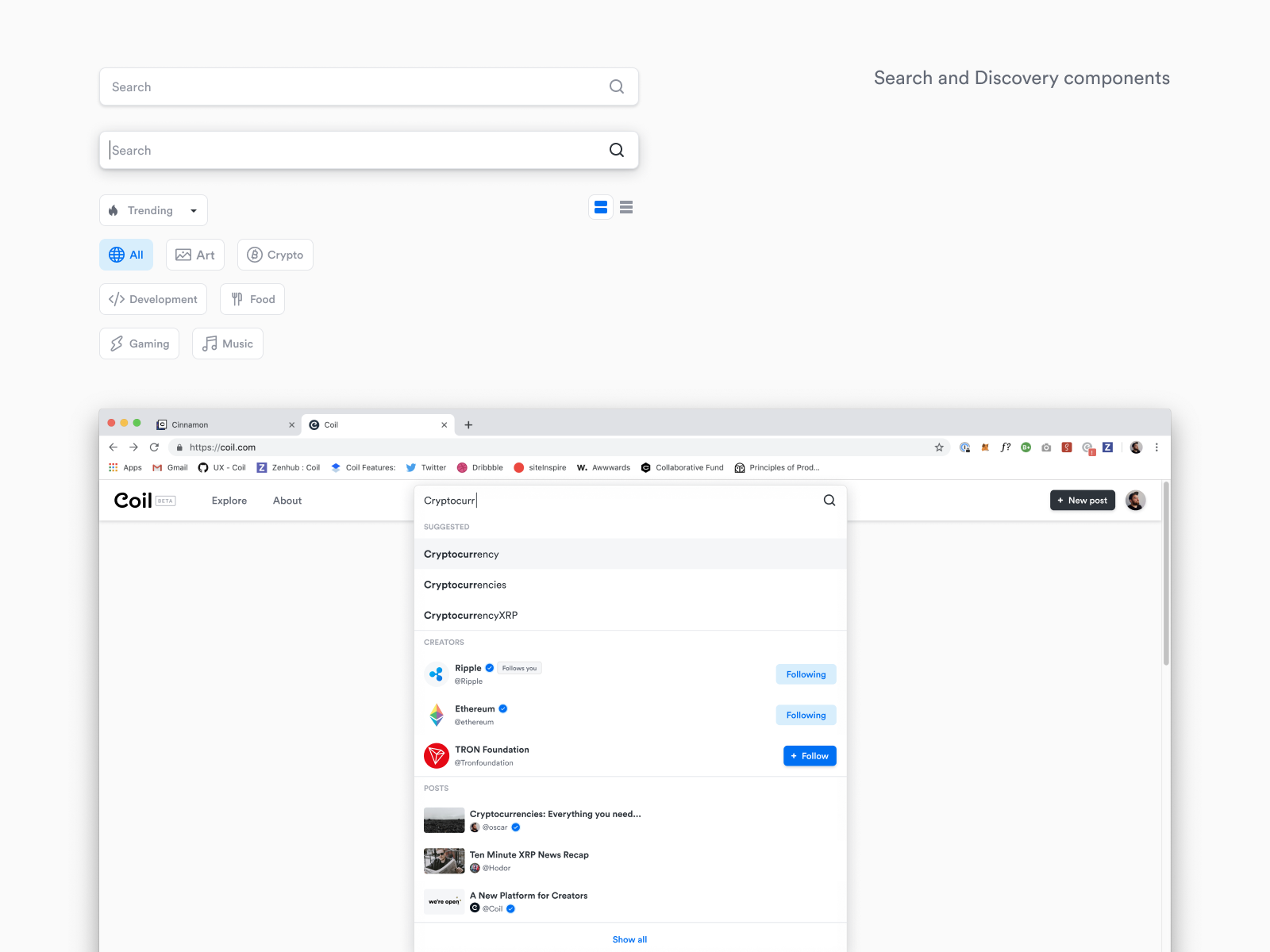Image resolution: width=1270 pixels, height=952 pixels.
Task: Open the Coil user avatar menu
Action: 1136,501
